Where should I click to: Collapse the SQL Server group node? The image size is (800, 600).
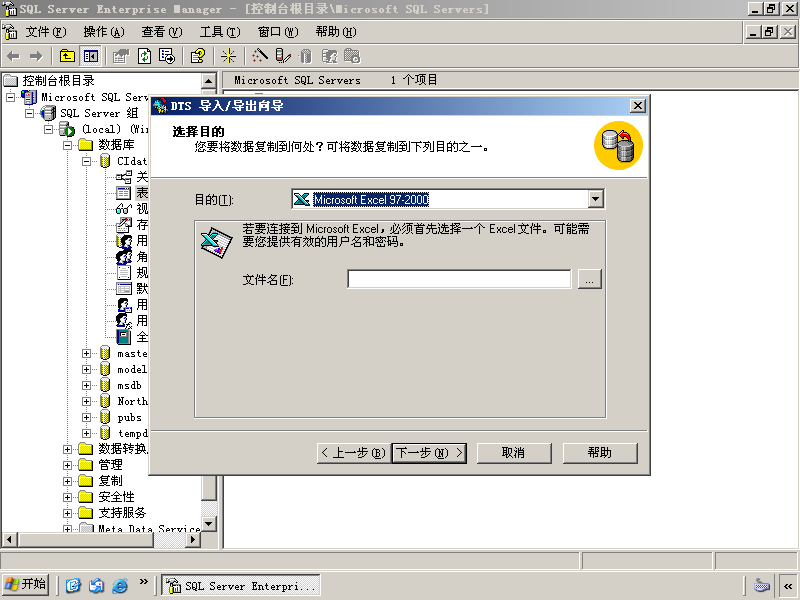point(30,113)
